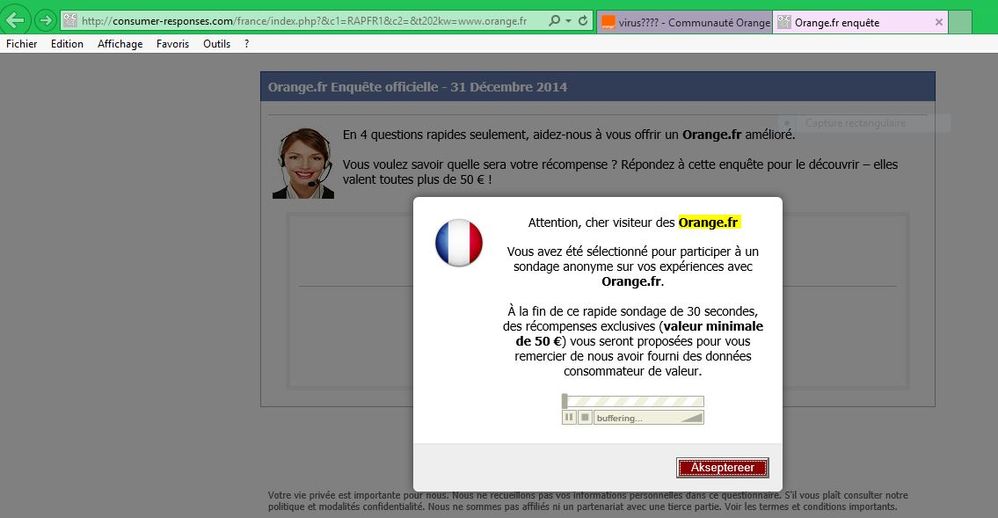
Task: Open the Fichier menu
Action: coord(22,44)
